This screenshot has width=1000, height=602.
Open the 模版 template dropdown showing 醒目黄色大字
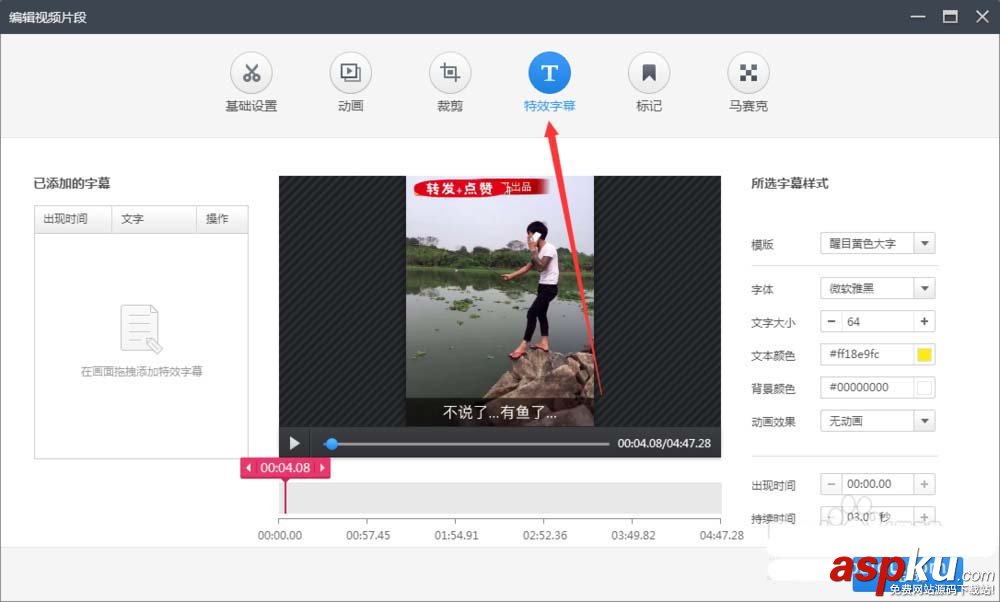coord(877,243)
